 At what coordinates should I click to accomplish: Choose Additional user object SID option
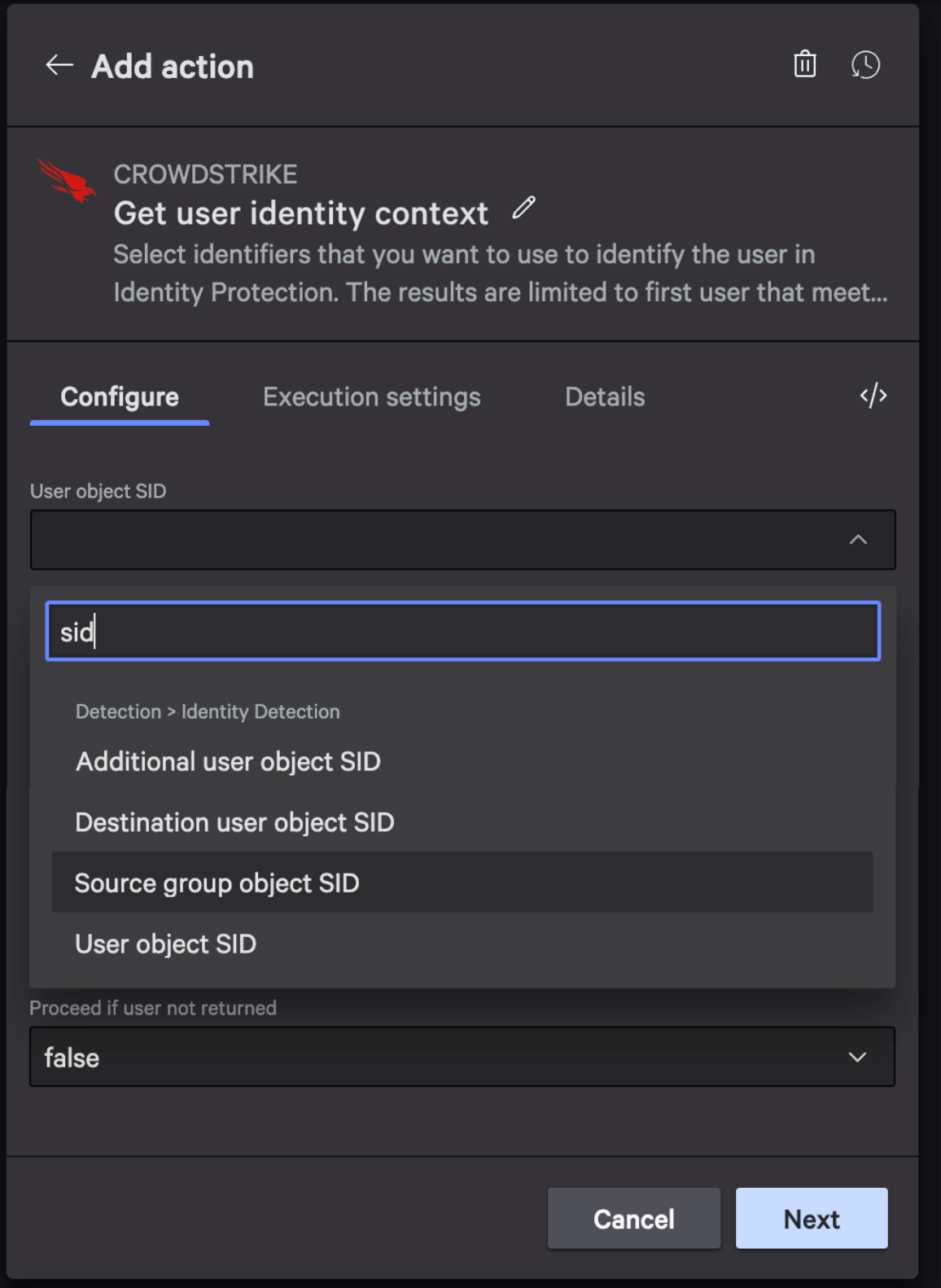click(x=228, y=761)
